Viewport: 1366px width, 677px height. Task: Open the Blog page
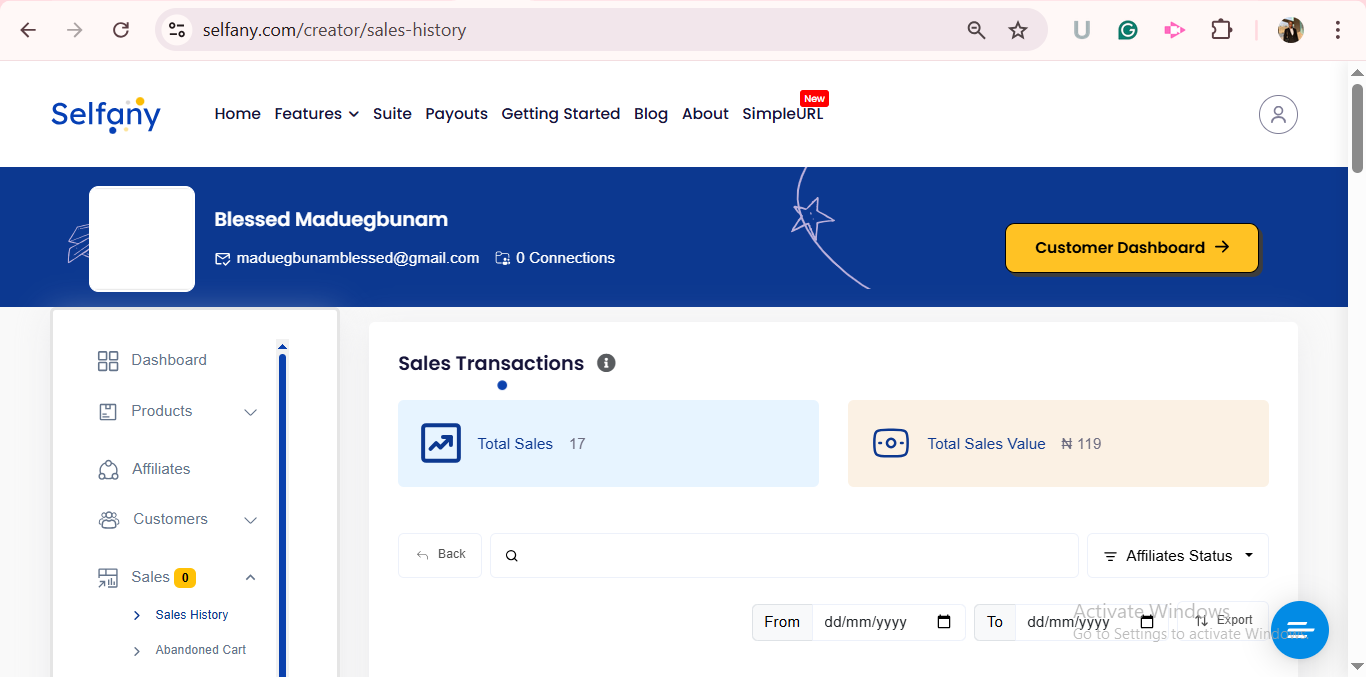click(651, 114)
